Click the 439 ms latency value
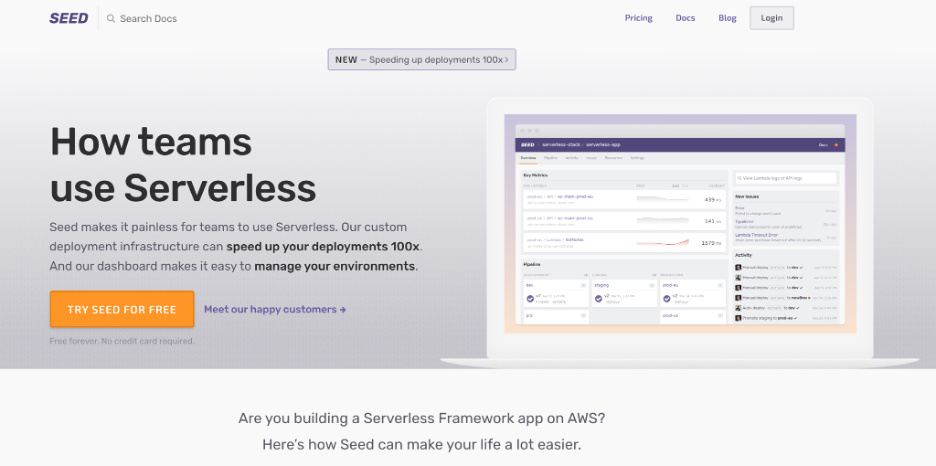Viewport: 936px width, 466px height. pos(713,200)
